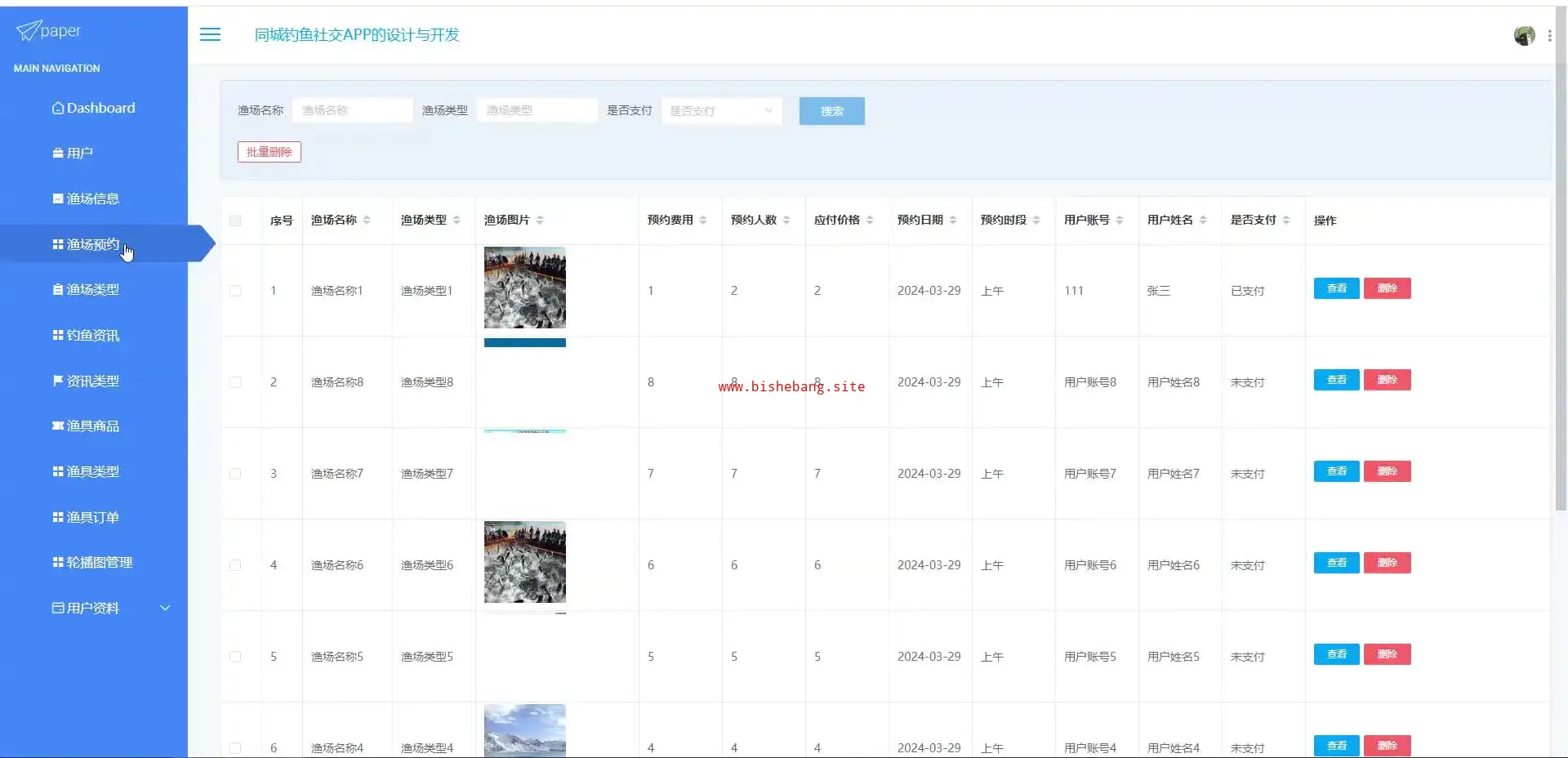This screenshot has height=758, width=1568.
Task: Check the select-all checkbox in table header
Action: [x=235, y=221]
